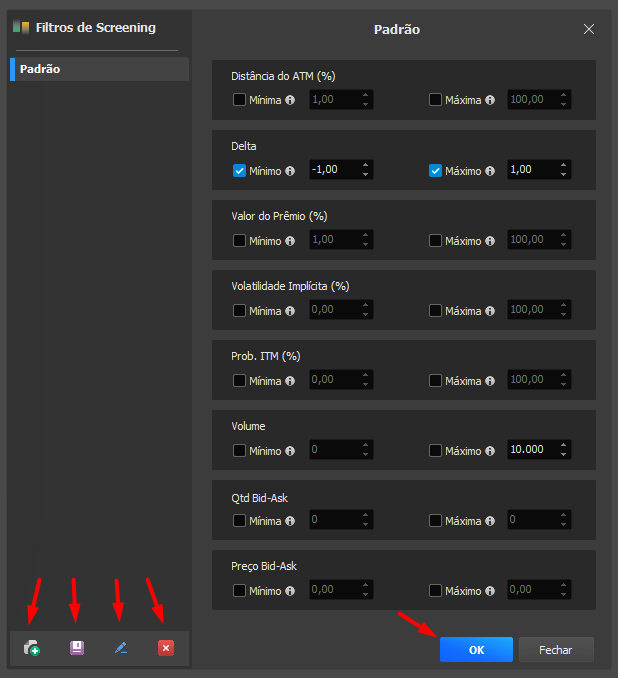The image size is (618, 678).
Task: Click info icon for Valor do Prêmio Mínimo
Action: click(290, 241)
